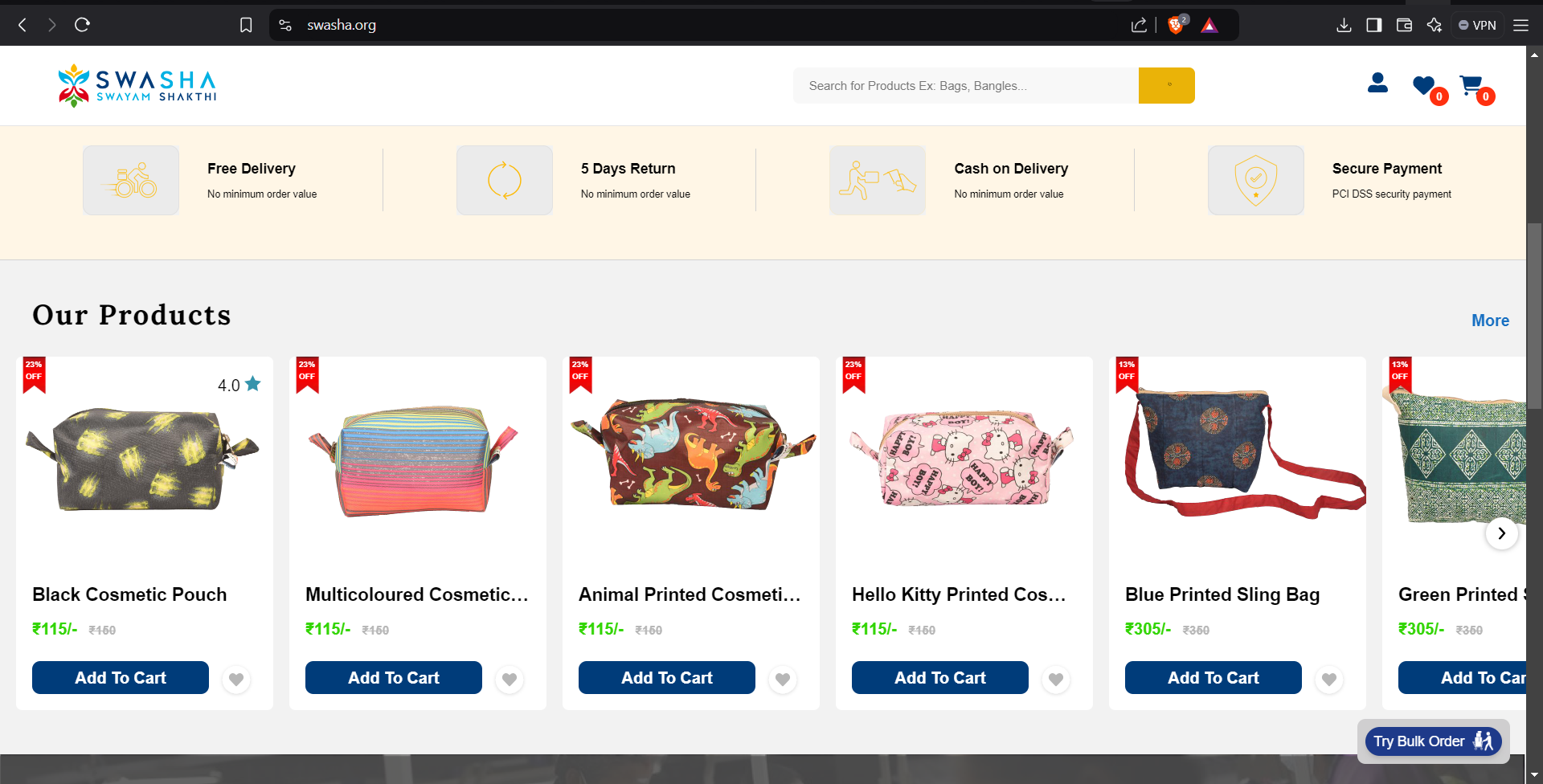Viewport: 1543px width, 784px height.
Task: Toggle wishlist heart for Blue Printed Sling Bag
Action: [1329, 680]
